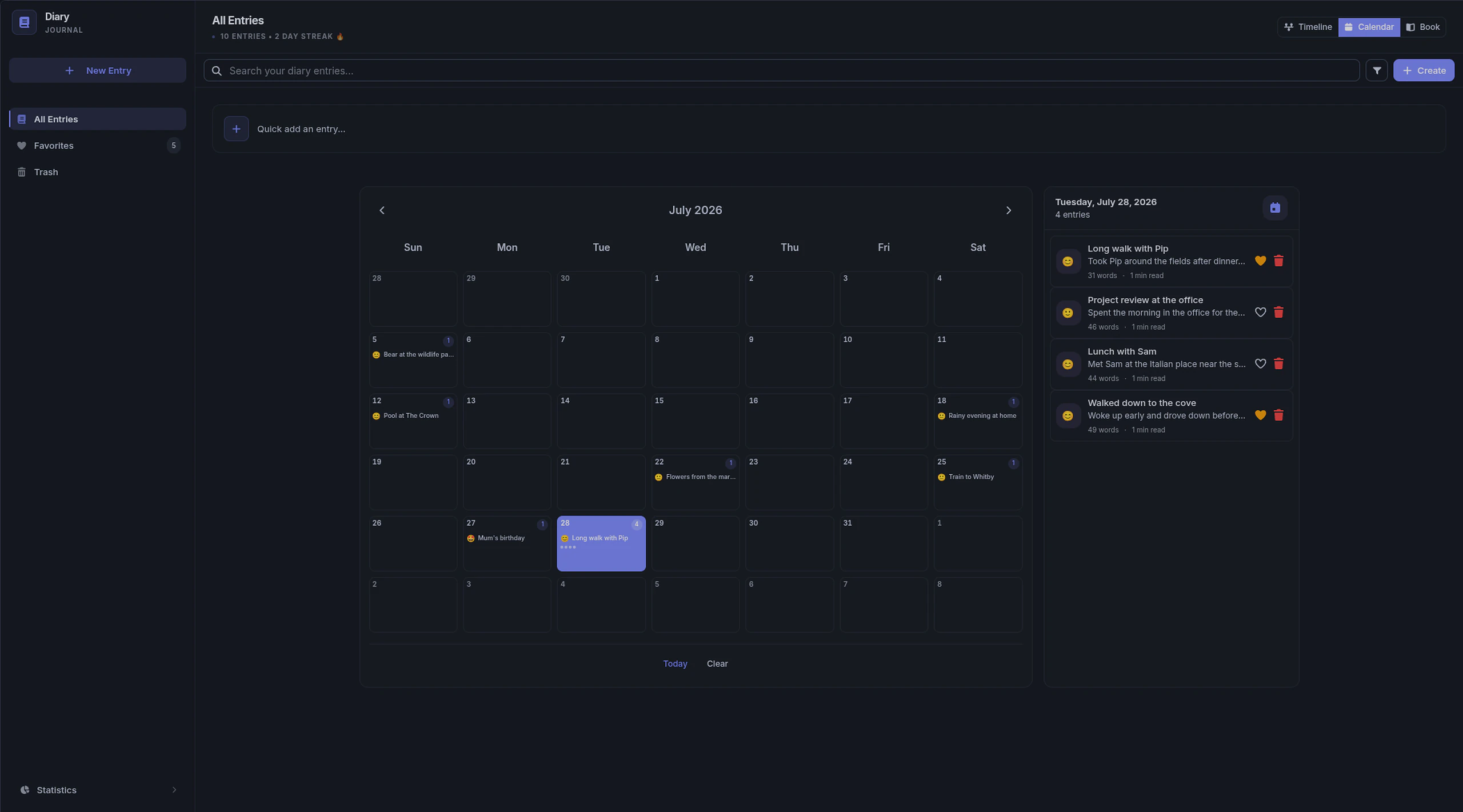This screenshot has height=812, width=1463.
Task: Click the mood emoji of Project review entry
Action: pyautogui.click(x=1068, y=313)
